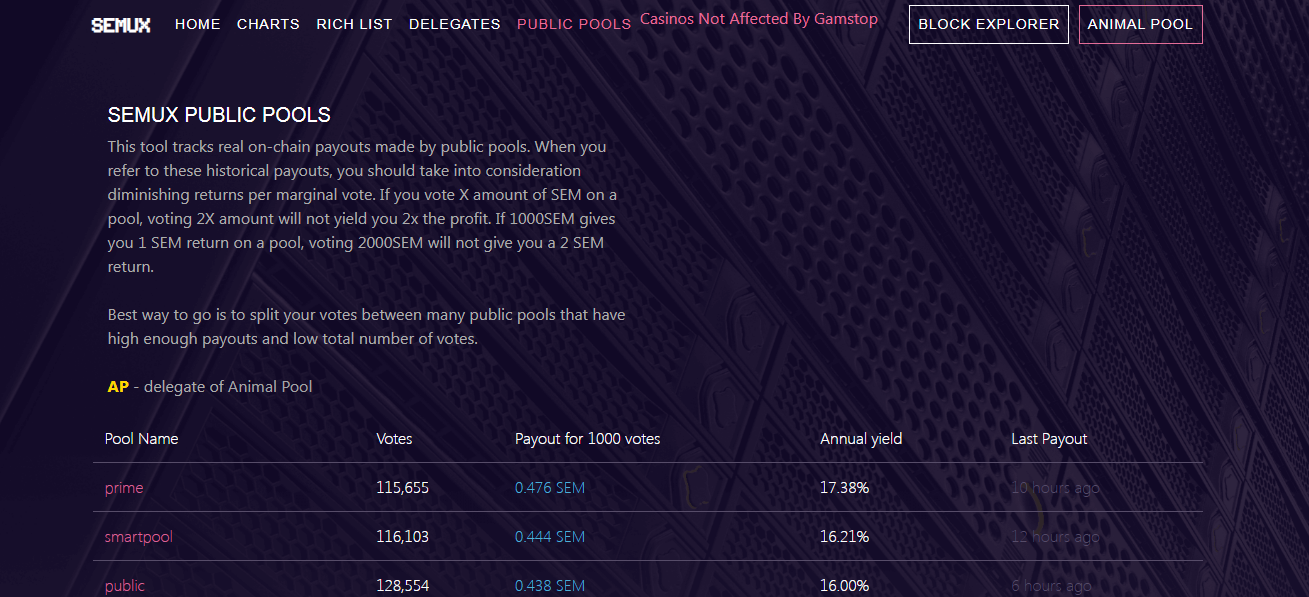Screen dimensions: 1309x597
Task: Click the Payout for 1000 votes header
Action: click(587, 439)
